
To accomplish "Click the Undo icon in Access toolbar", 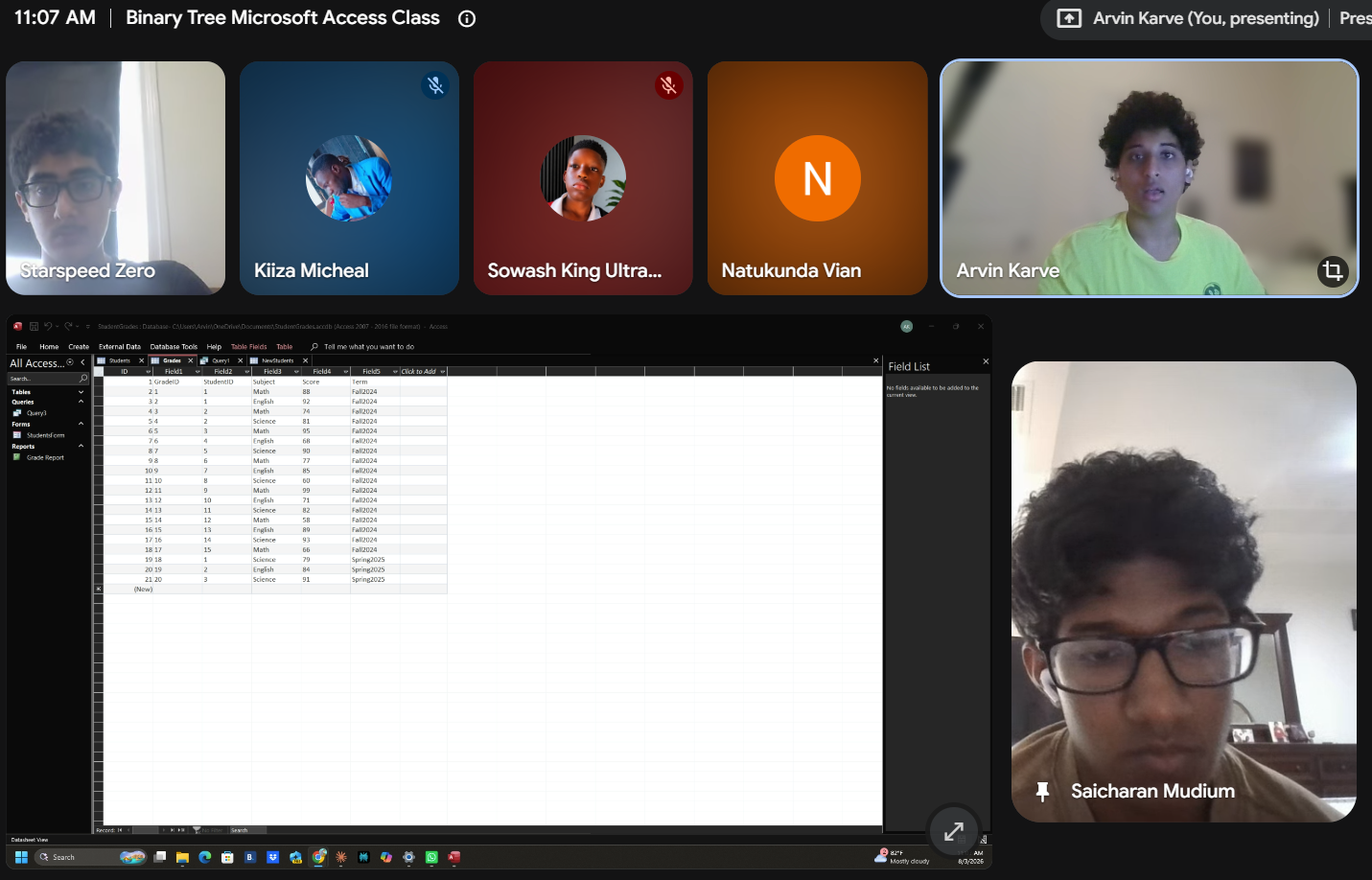I will click(47, 326).
